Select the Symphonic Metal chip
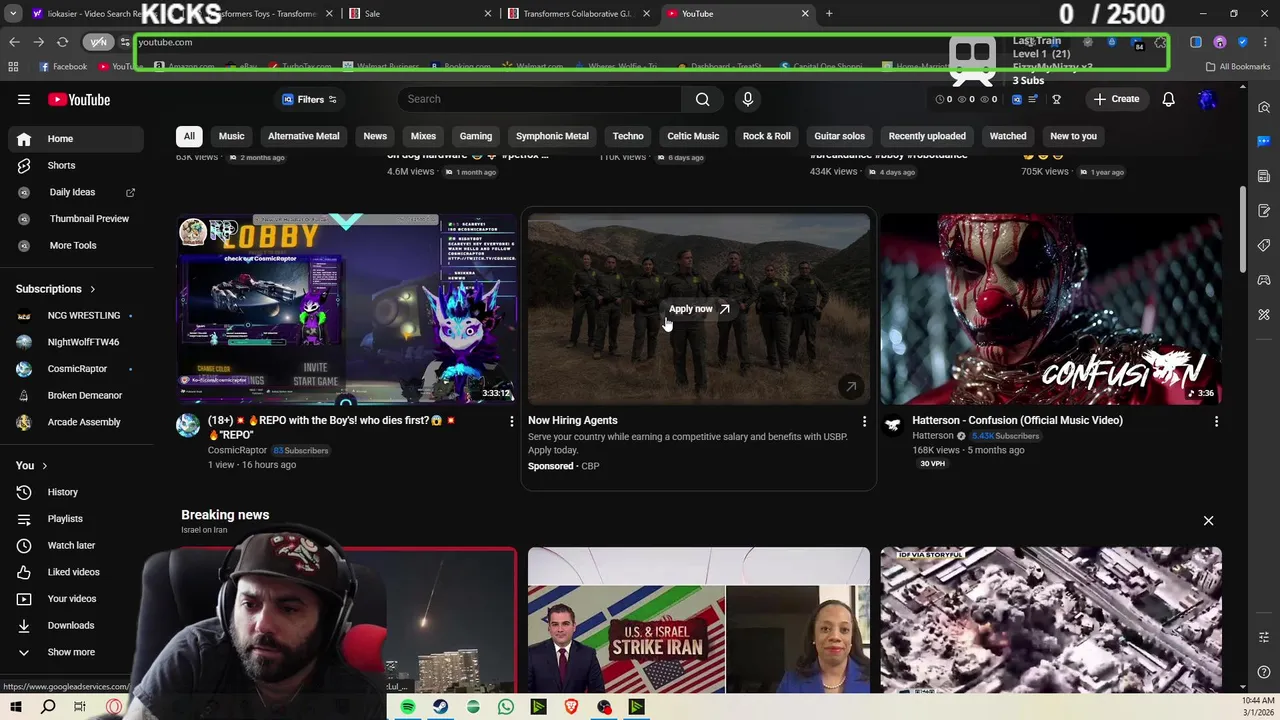 (x=552, y=136)
